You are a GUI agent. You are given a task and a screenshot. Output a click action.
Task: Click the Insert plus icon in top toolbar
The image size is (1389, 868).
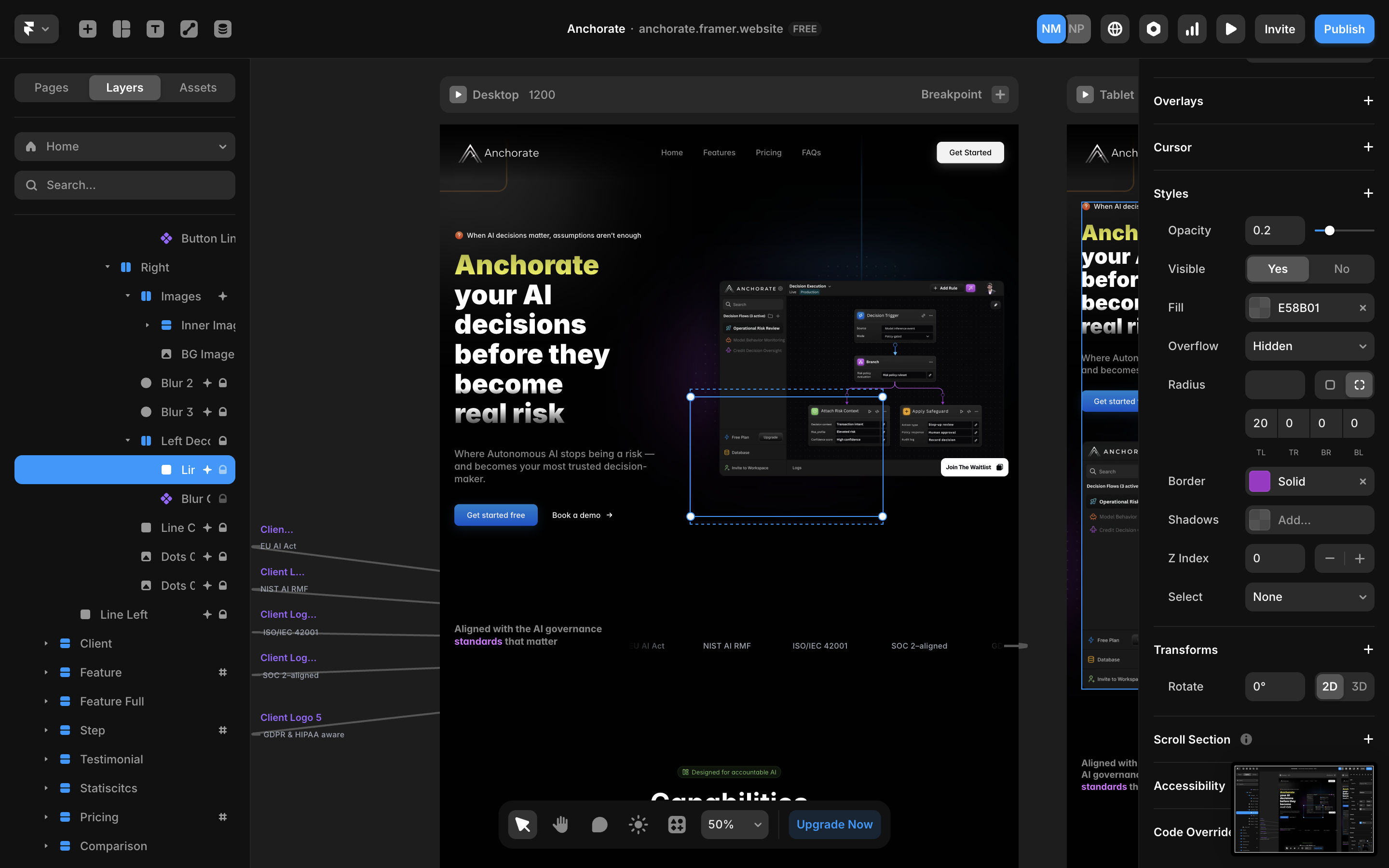click(x=87, y=29)
